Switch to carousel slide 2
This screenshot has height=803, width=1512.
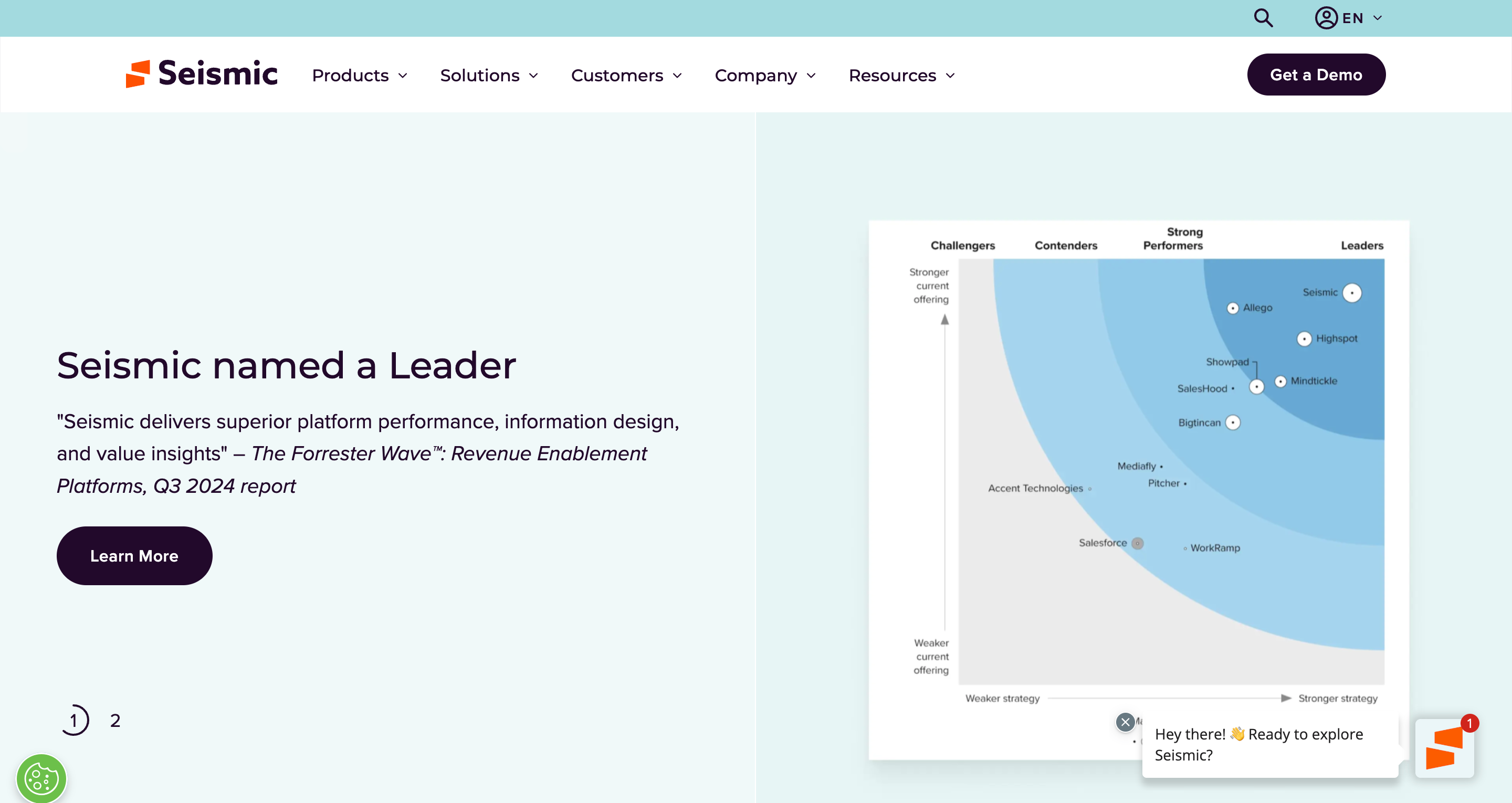point(115,721)
